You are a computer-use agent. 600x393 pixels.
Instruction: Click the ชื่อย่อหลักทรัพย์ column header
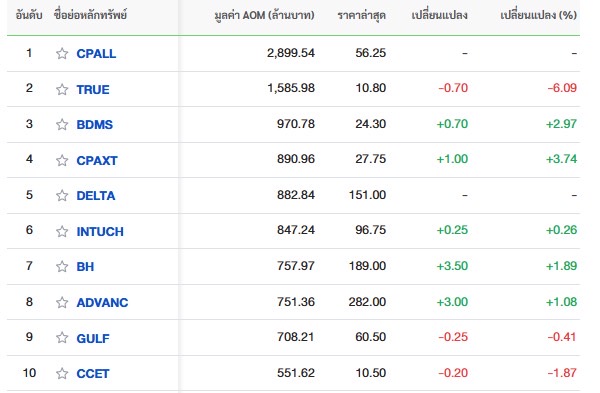pos(90,15)
